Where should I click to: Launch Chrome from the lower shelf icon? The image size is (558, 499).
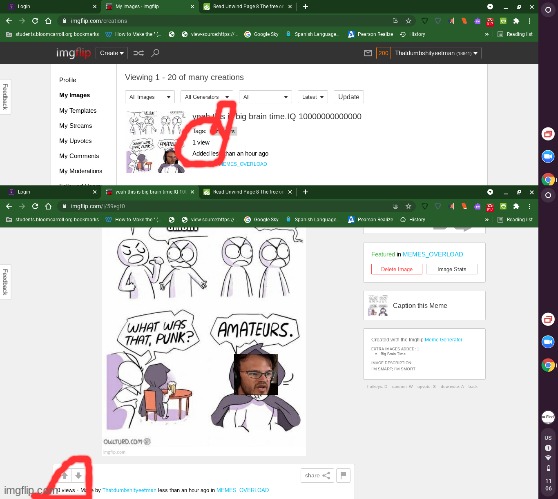point(548,365)
